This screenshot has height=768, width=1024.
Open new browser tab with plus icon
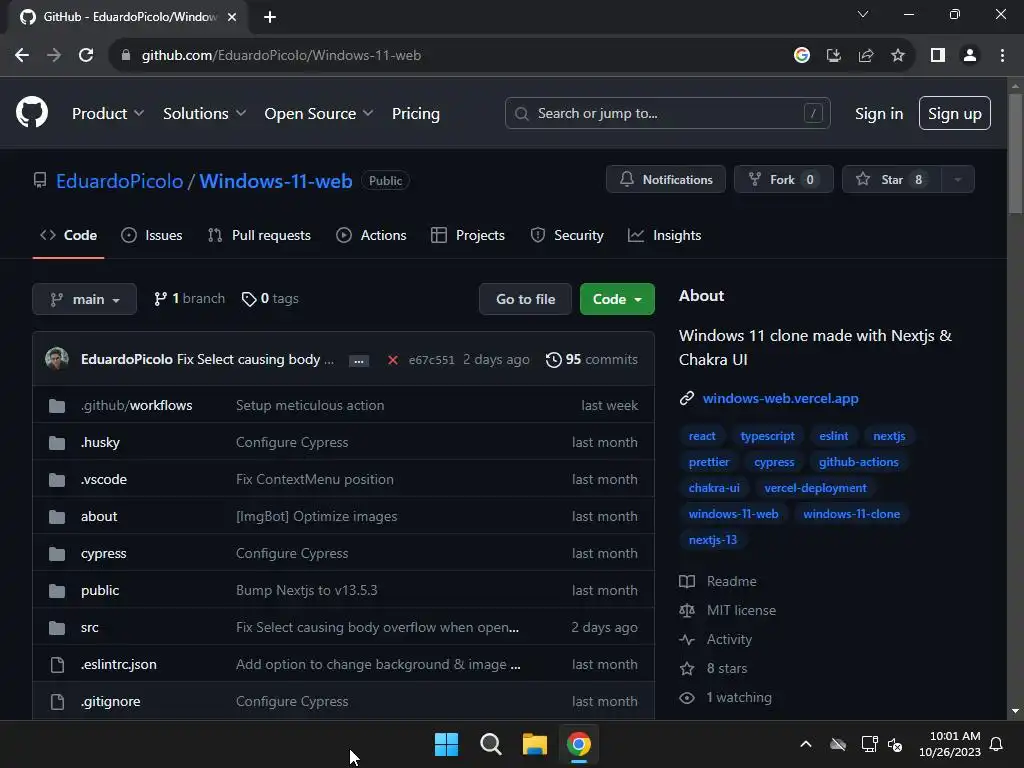click(270, 17)
